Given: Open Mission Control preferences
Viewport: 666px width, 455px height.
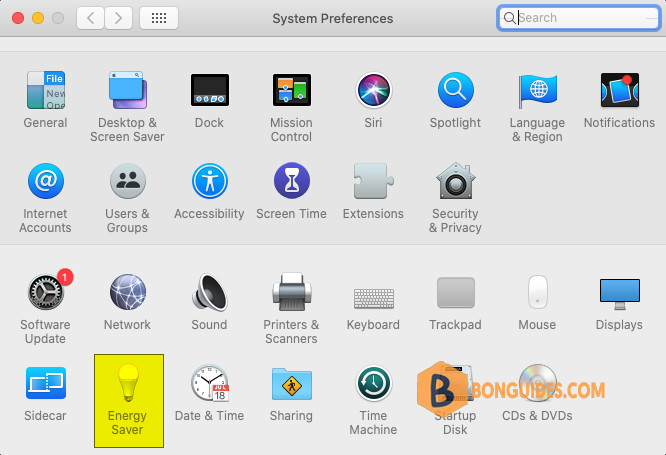Looking at the screenshot, I should click(291, 90).
